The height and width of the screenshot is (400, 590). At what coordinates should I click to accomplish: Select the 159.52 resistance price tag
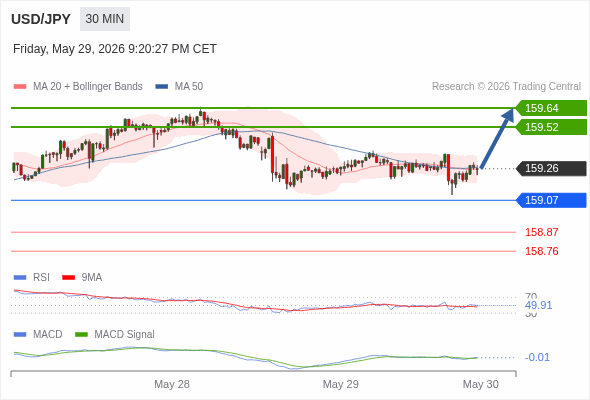tap(551, 127)
